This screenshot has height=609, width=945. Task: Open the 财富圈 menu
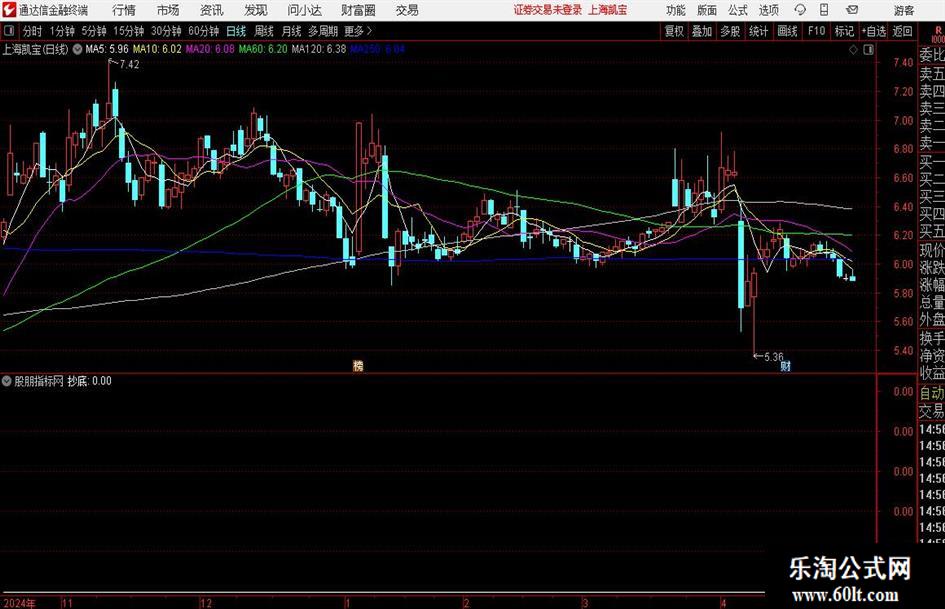click(358, 10)
